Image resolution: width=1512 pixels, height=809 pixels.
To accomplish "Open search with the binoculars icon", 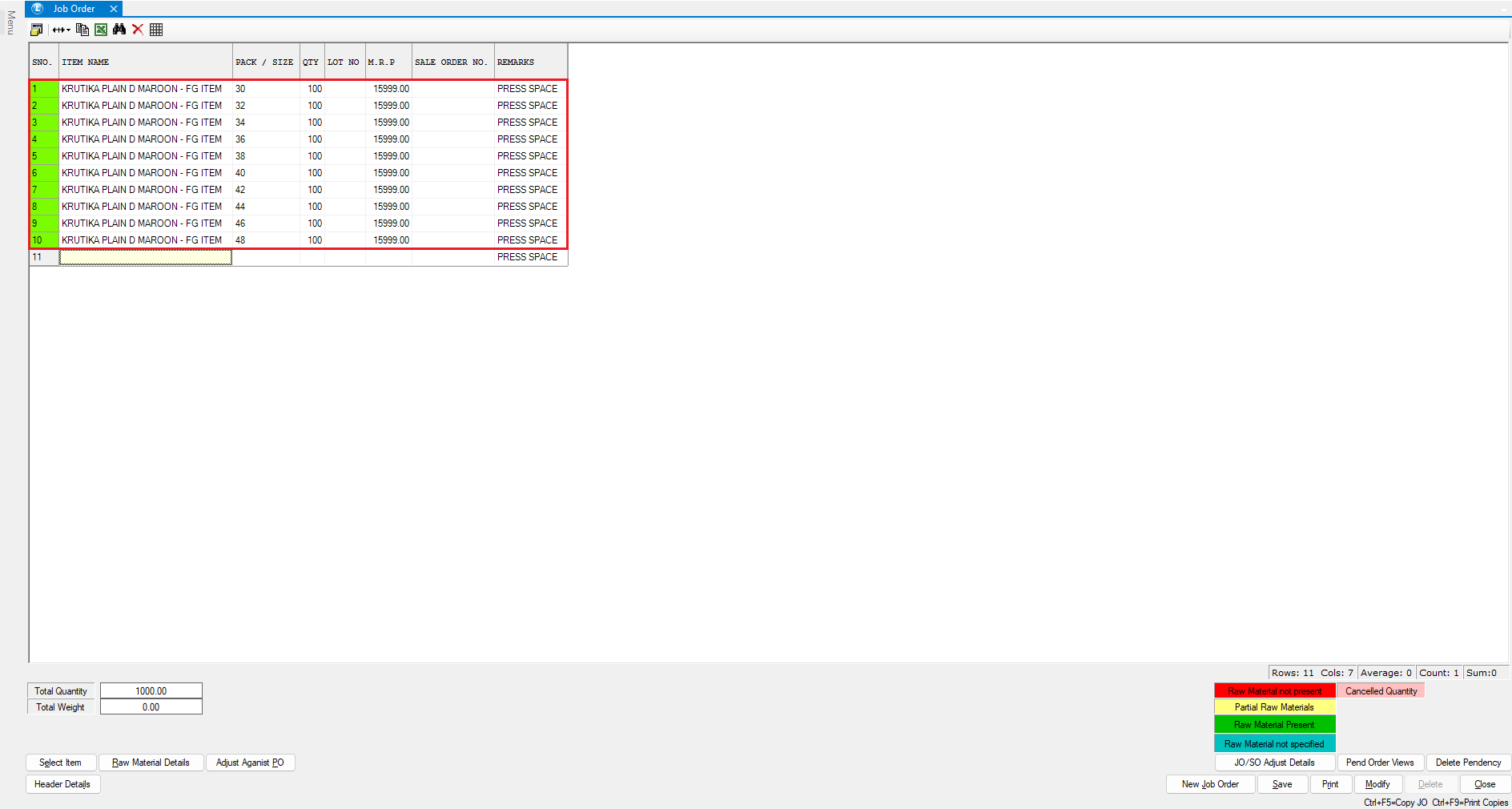I will [119, 30].
